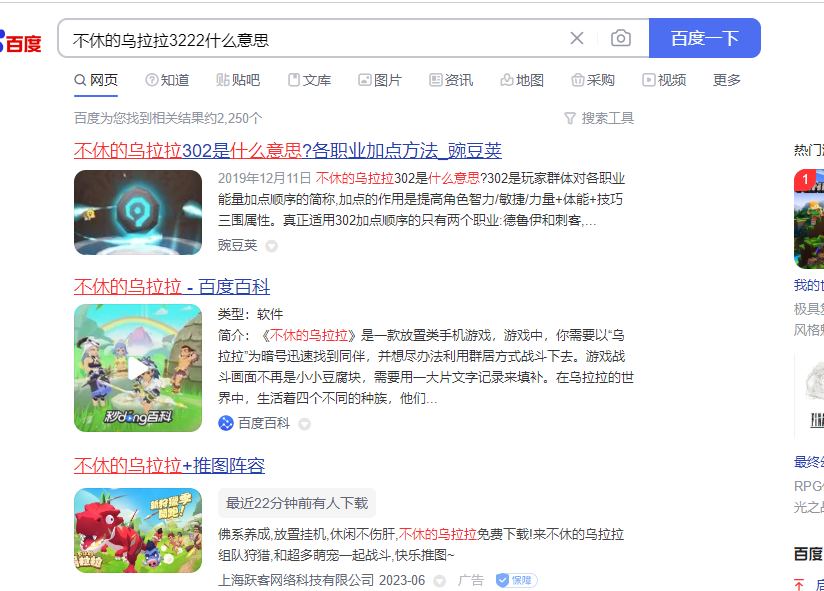Click 上海跃客网络科技有限公司 source text
Screen dimensions: 824x591
[x=296, y=580]
